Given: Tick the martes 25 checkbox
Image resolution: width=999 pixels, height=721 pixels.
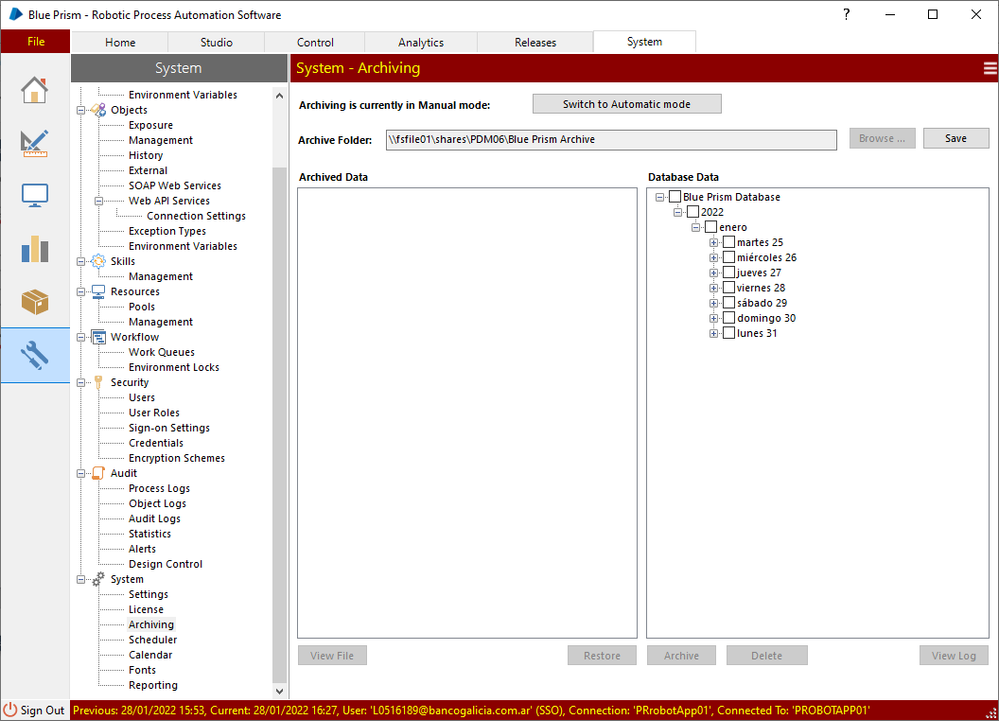Looking at the screenshot, I should pyautogui.click(x=729, y=242).
